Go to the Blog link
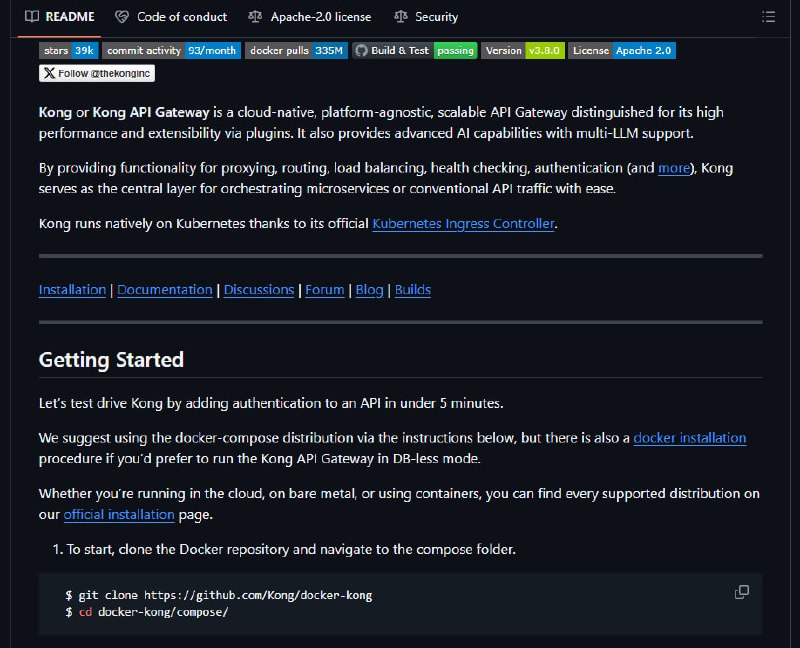 [x=369, y=290]
